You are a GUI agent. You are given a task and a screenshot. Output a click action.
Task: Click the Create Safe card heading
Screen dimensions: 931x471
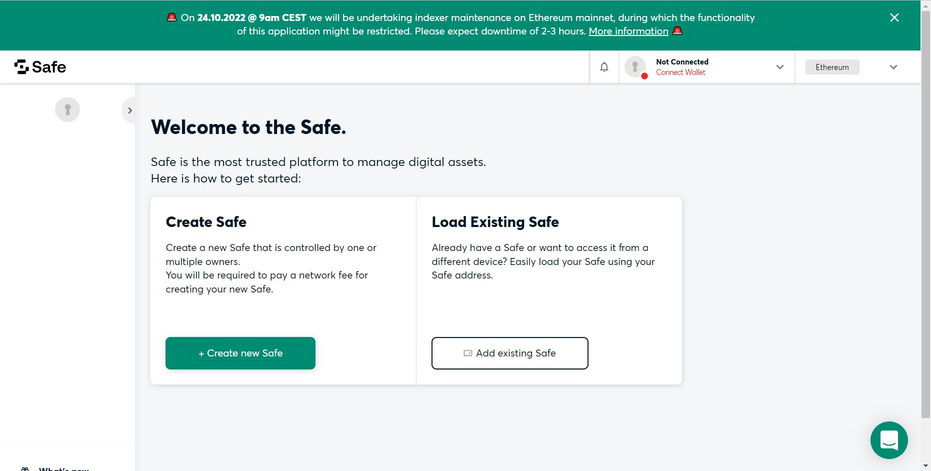click(x=206, y=222)
